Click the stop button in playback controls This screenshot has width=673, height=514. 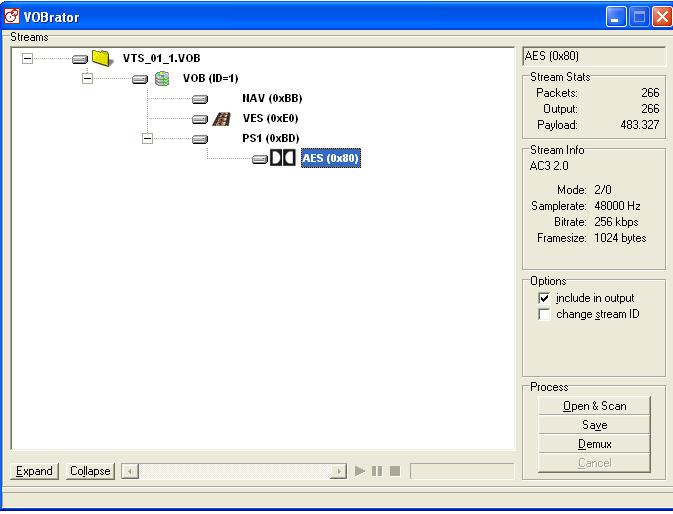click(x=395, y=471)
